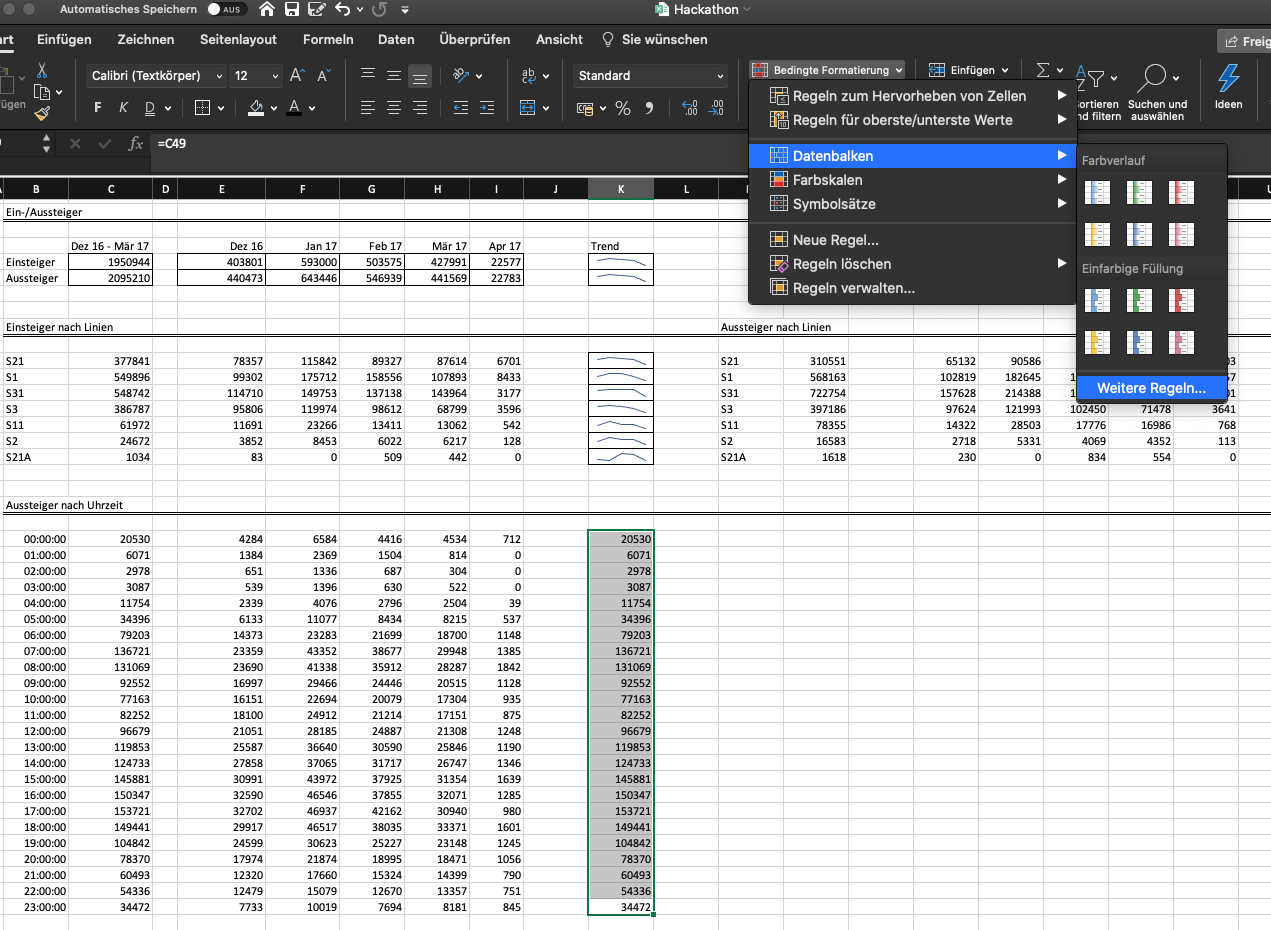Click the format painter brush icon
The image size is (1271, 930).
coord(42,113)
